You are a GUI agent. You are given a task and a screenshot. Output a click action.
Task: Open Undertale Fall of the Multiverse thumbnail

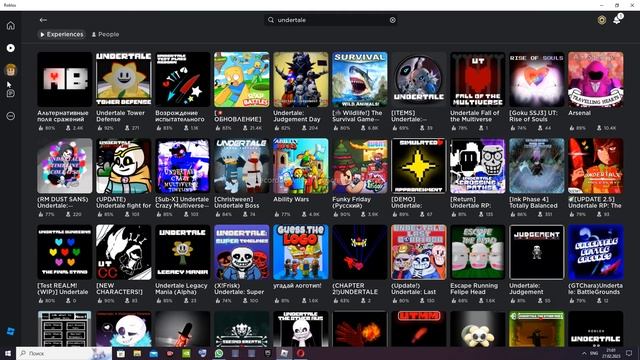pos(478,79)
